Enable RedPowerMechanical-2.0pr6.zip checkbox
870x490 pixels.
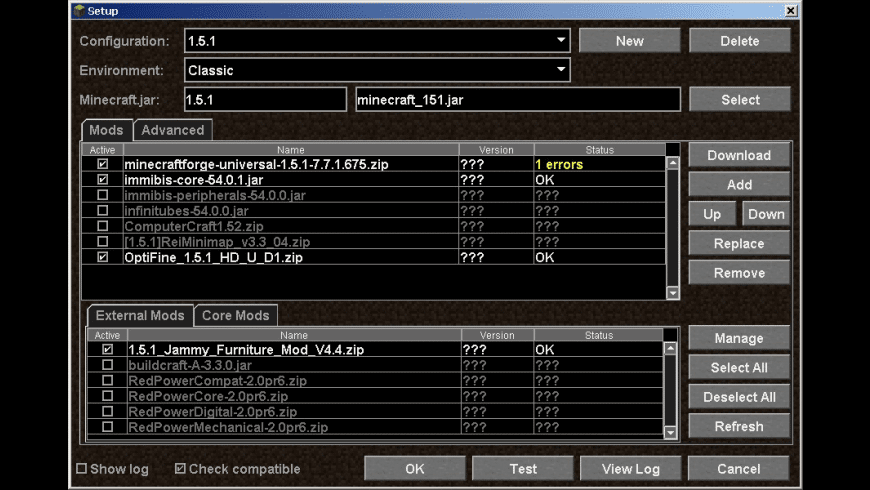[x=107, y=427]
